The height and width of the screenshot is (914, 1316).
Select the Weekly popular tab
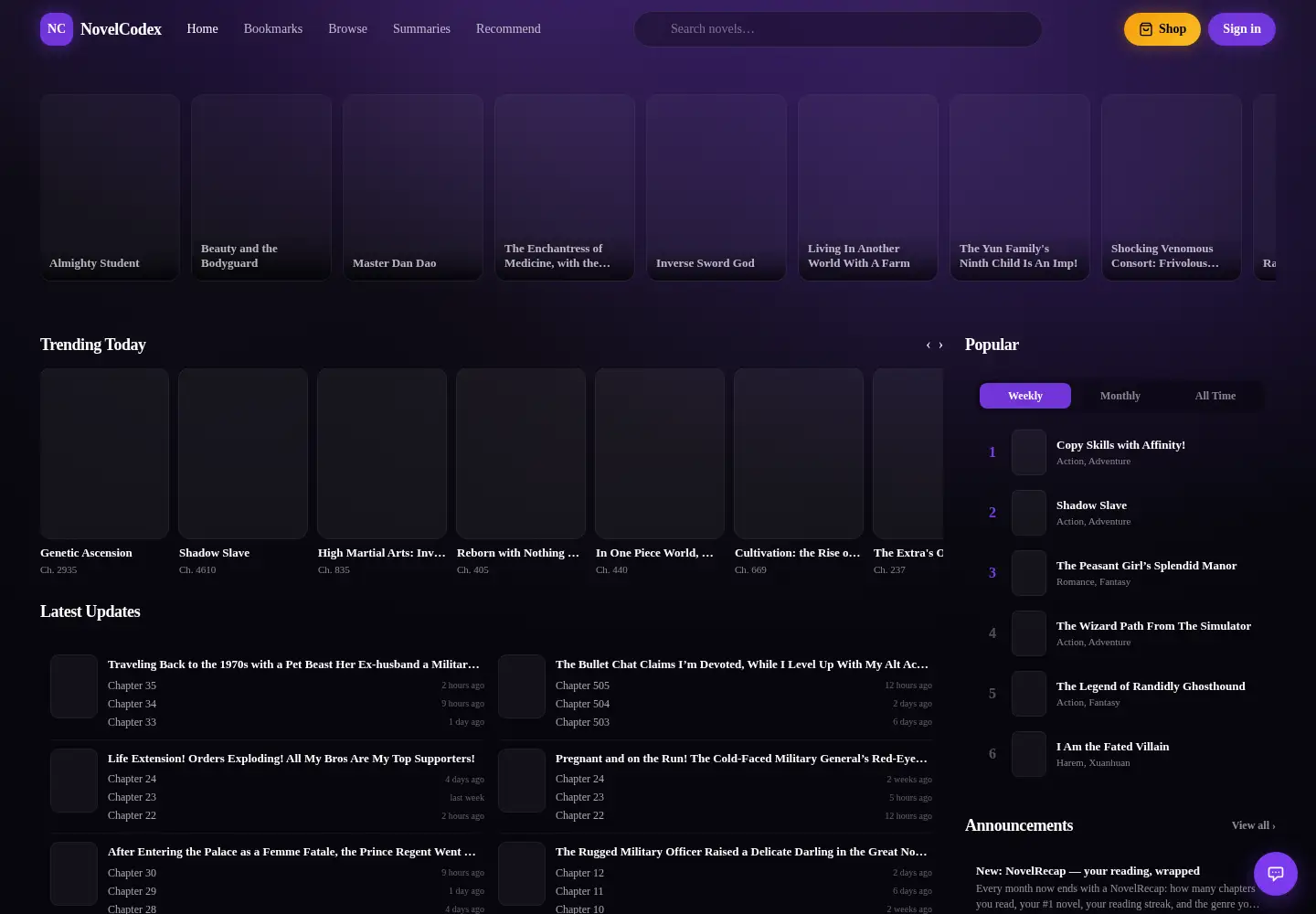click(x=1025, y=396)
